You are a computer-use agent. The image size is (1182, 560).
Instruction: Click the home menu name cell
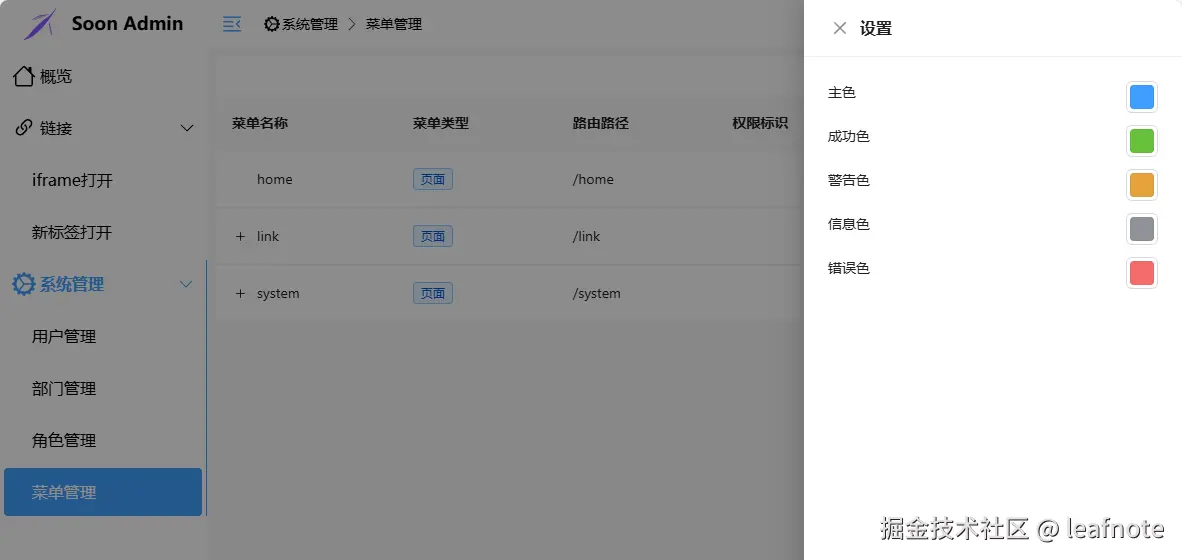[x=274, y=179]
